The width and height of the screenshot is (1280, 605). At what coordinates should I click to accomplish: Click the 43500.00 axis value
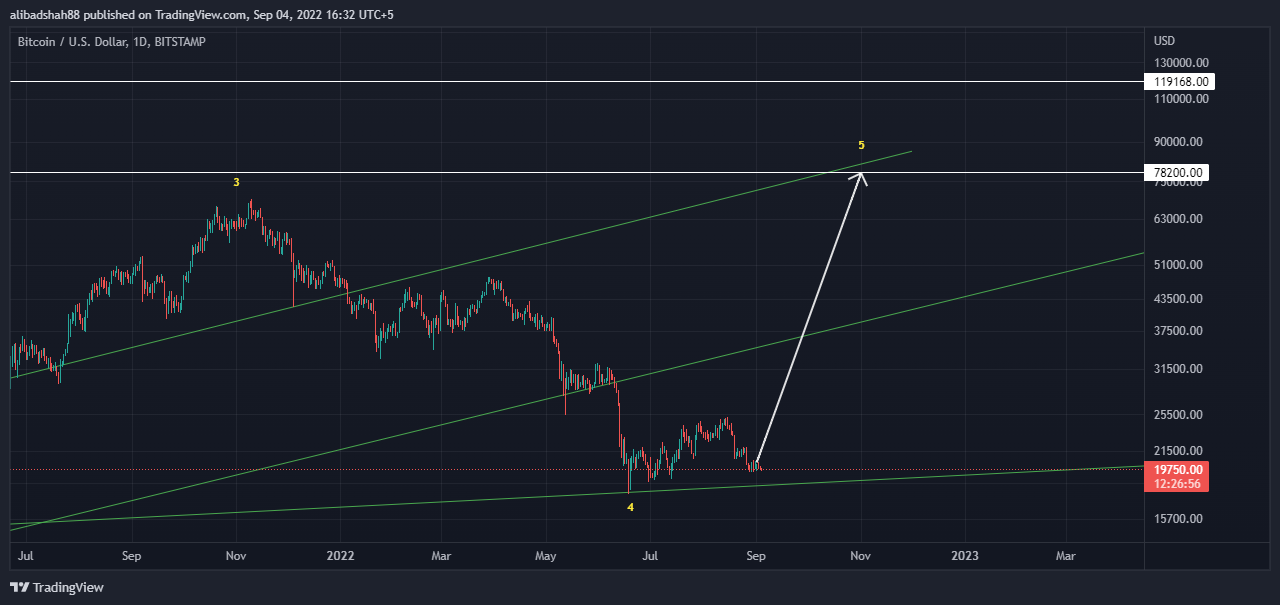click(1177, 299)
